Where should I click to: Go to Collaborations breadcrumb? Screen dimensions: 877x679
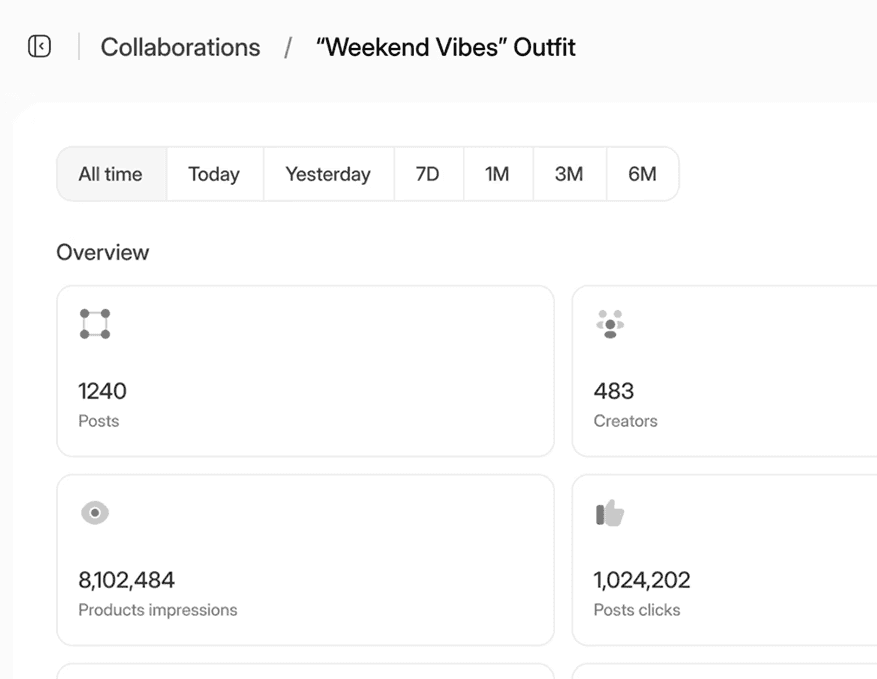click(180, 47)
